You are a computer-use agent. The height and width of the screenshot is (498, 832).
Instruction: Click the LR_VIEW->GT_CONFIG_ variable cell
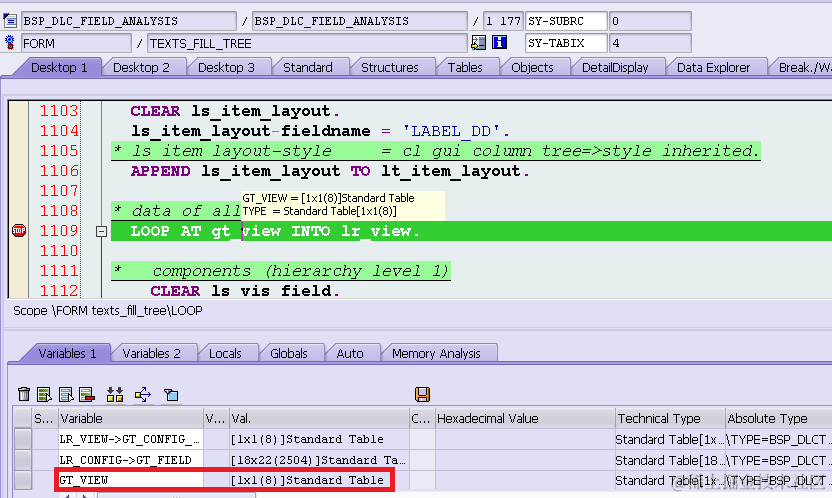131,439
